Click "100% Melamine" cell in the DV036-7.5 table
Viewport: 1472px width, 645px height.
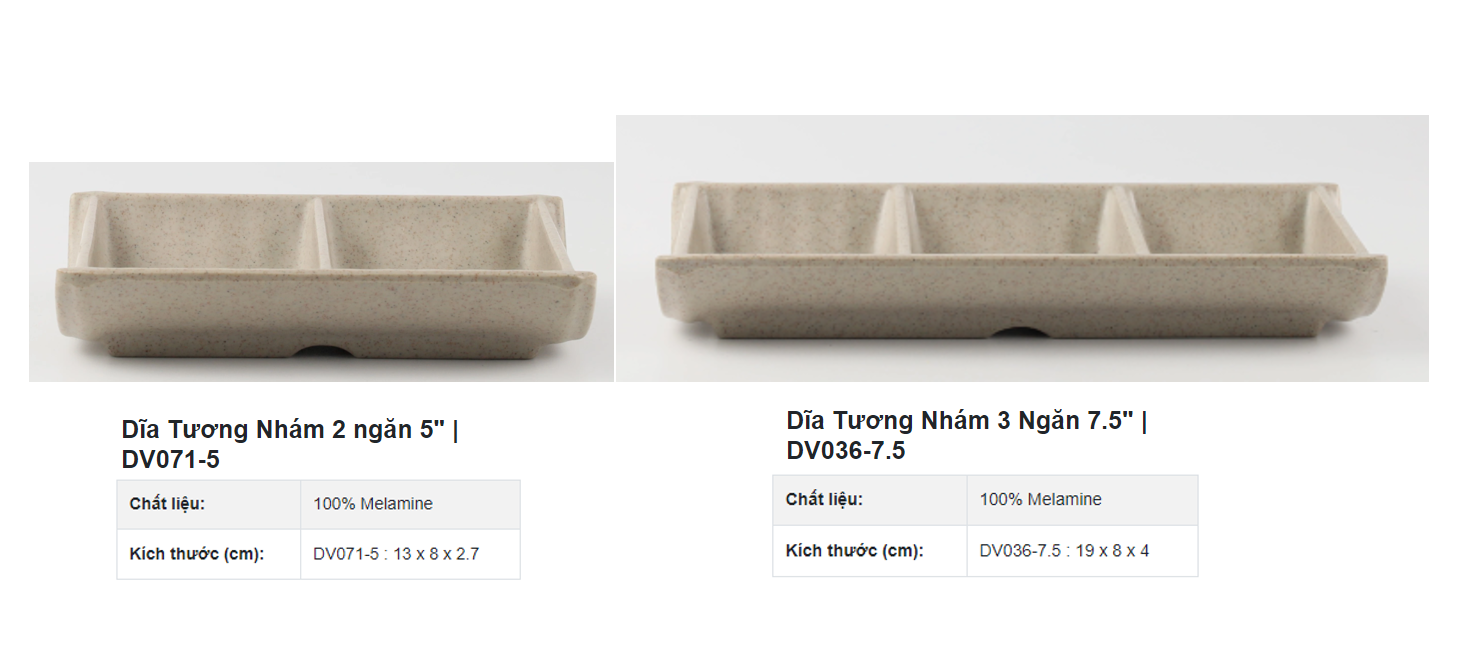[1040, 499]
